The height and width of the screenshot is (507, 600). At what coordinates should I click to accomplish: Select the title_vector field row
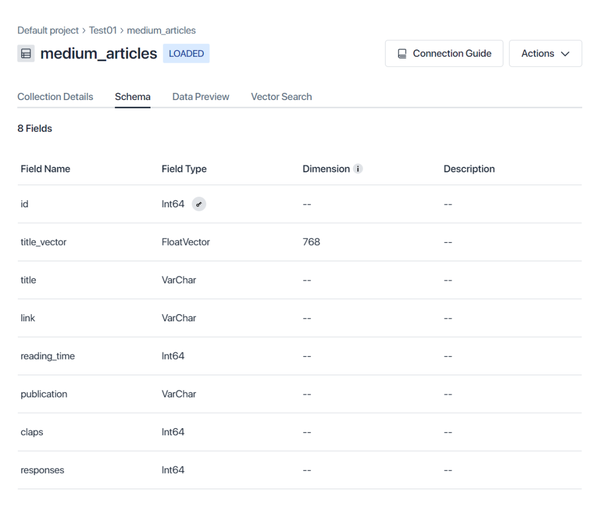(43, 242)
